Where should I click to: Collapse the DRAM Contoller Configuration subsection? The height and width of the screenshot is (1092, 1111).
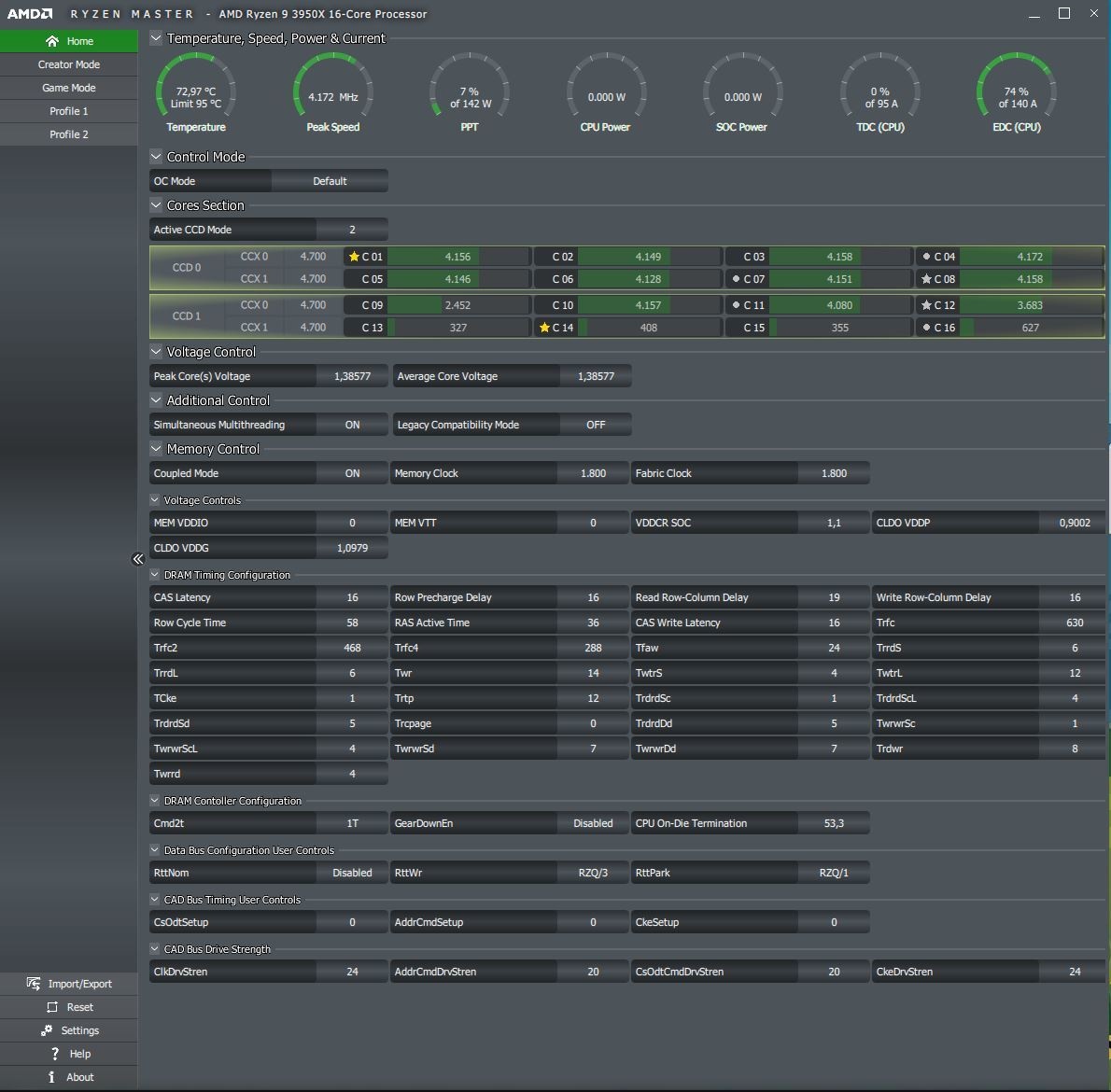point(154,800)
